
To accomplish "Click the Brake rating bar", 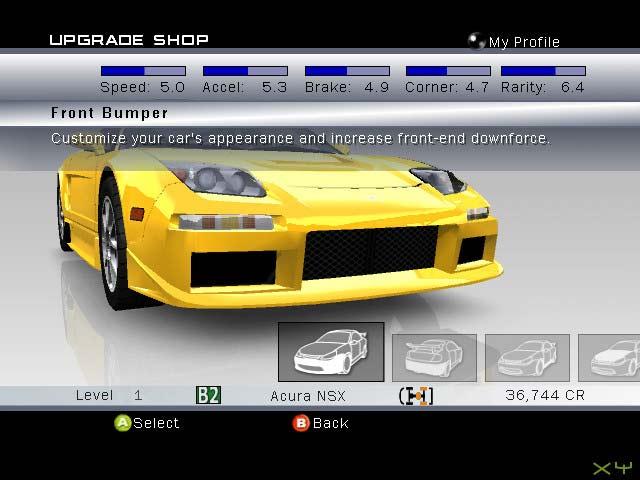I will [x=347, y=71].
